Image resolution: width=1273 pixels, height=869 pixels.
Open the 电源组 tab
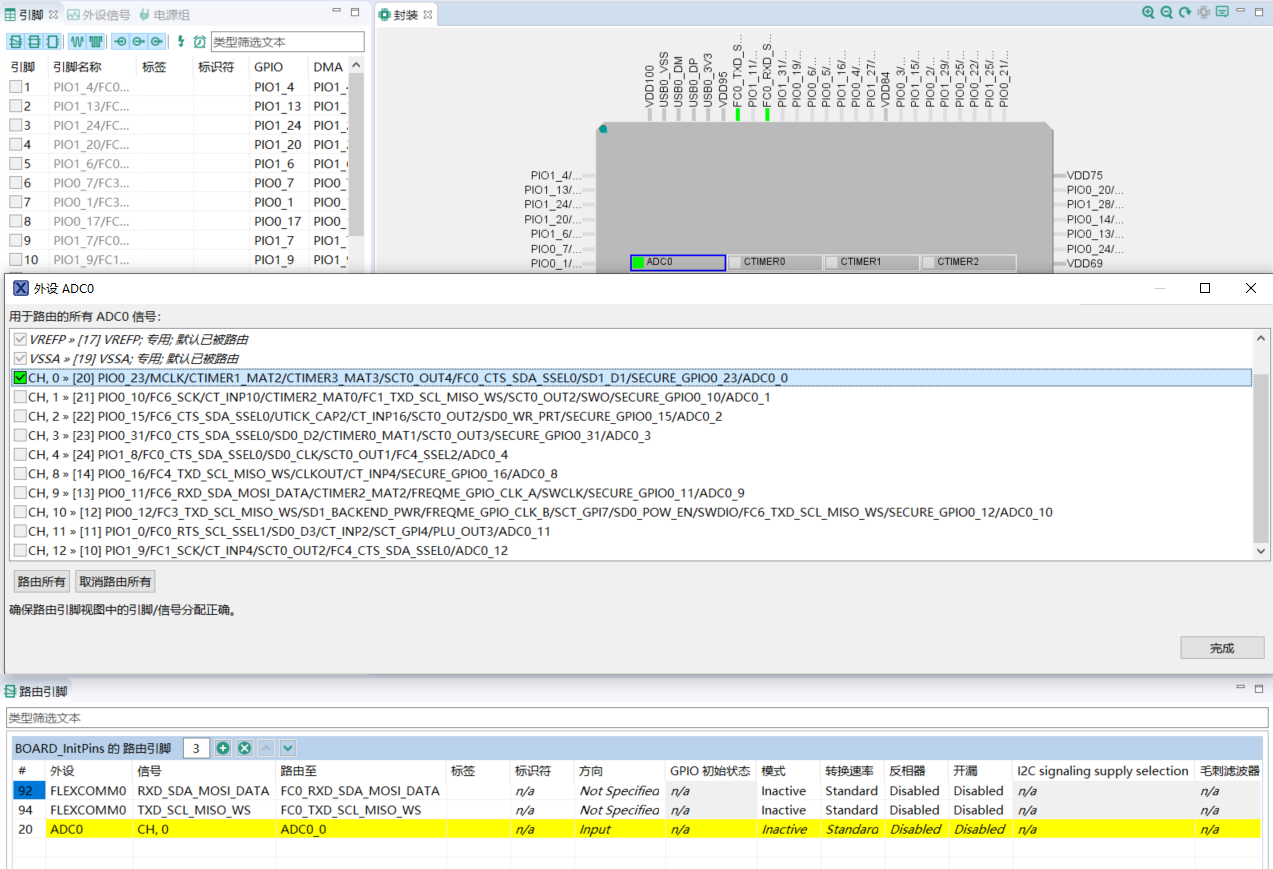(x=171, y=15)
